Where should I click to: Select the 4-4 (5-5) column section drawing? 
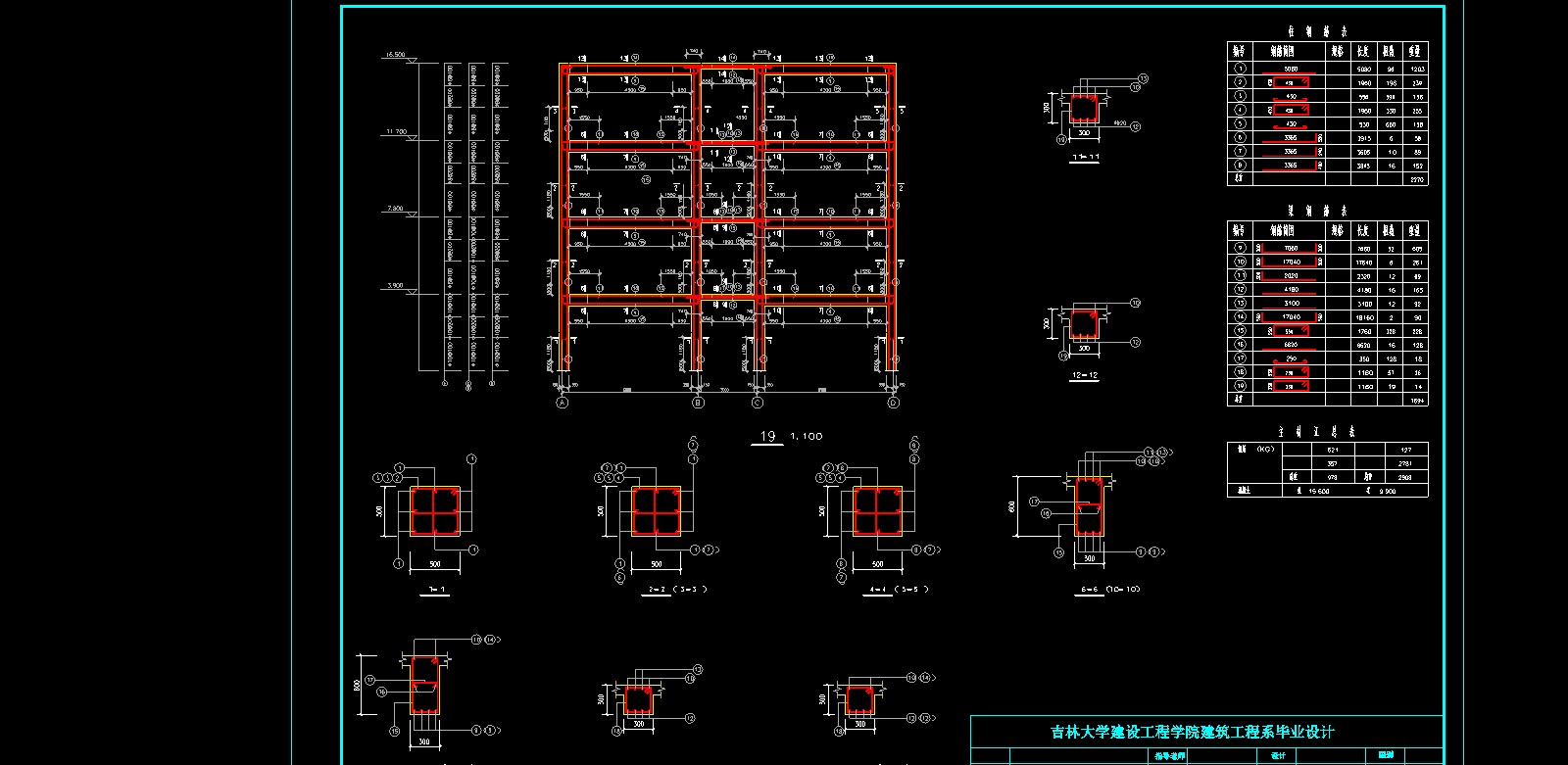point(878,510)
